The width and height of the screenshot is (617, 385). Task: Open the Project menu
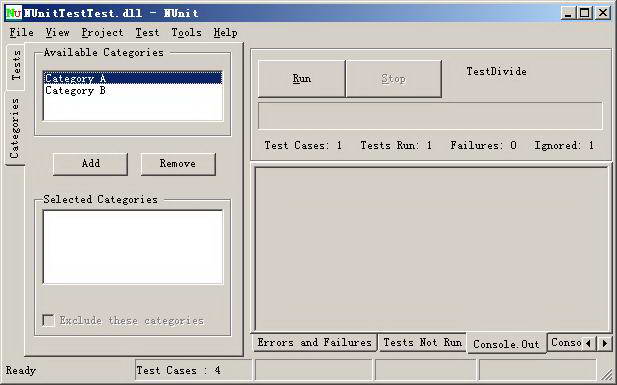point(102,33)
